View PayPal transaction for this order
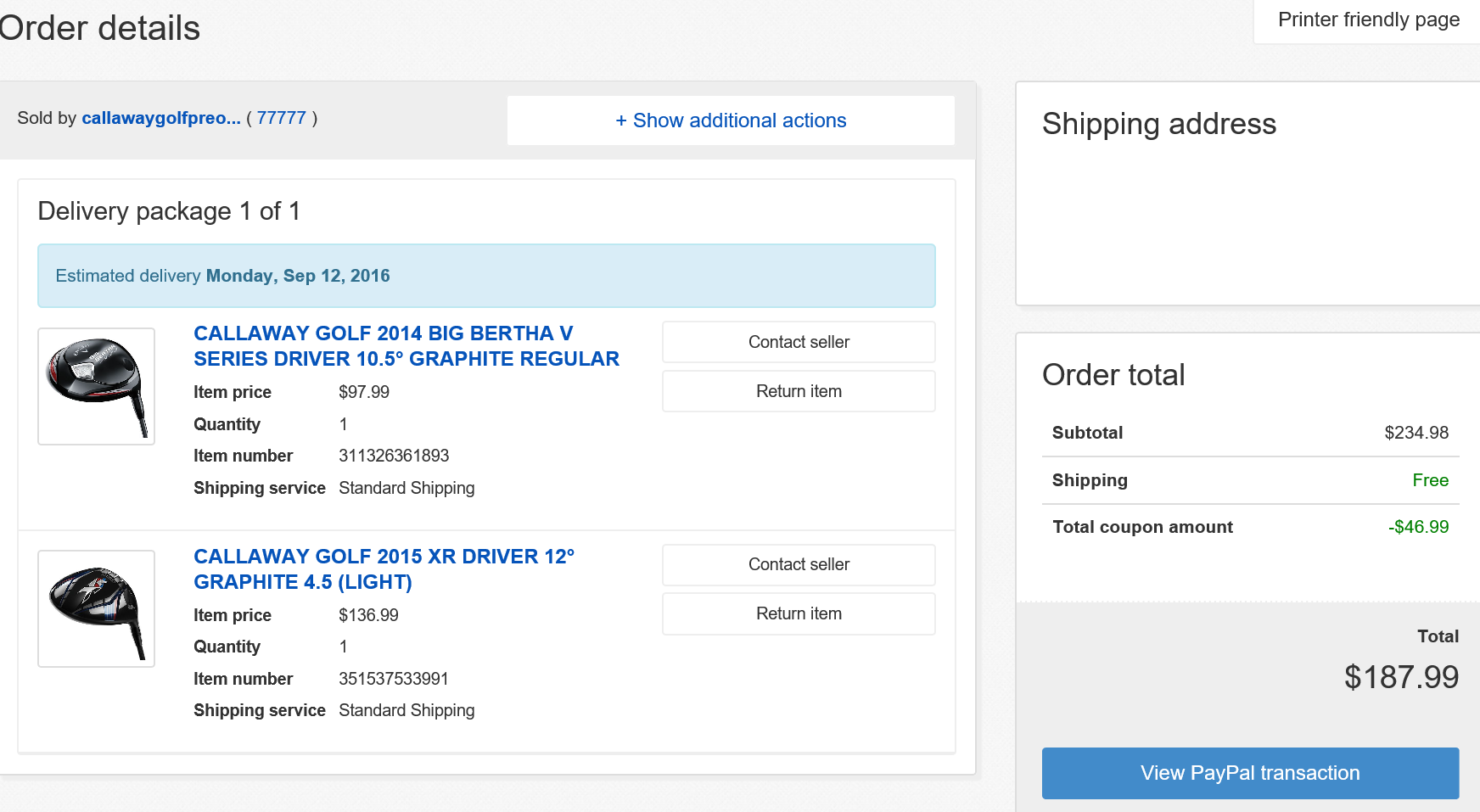The image size is (1480, 812). pyautogui.click(x=1250, y=773)
